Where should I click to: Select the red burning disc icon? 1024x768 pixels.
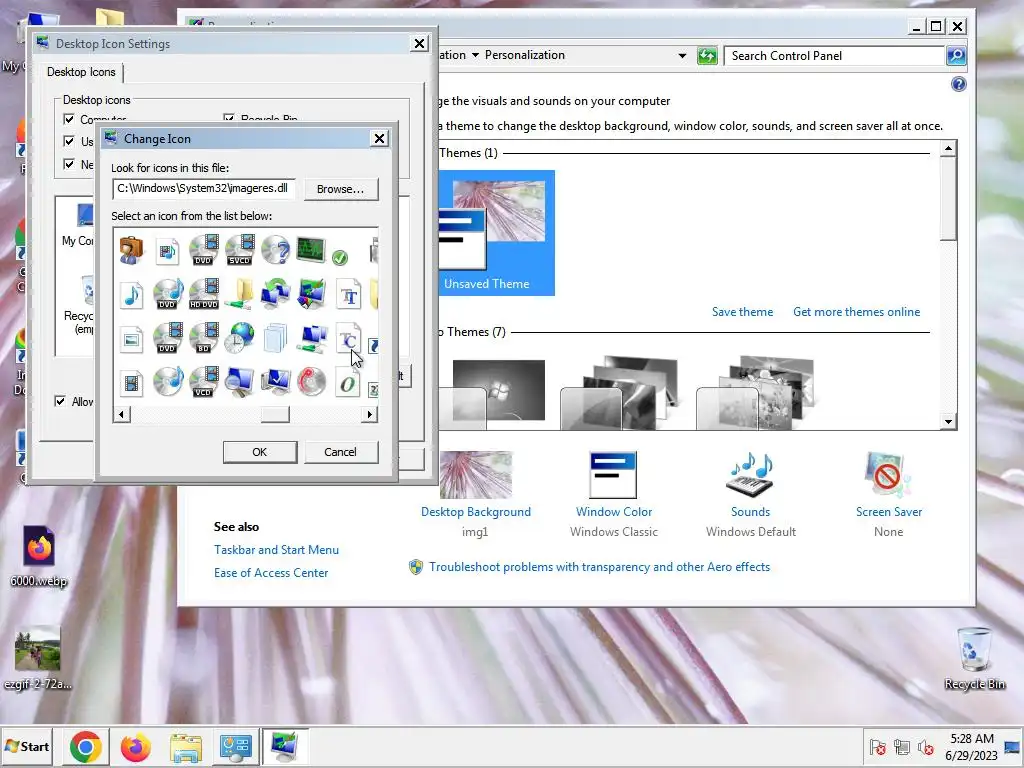coord(311,382)
